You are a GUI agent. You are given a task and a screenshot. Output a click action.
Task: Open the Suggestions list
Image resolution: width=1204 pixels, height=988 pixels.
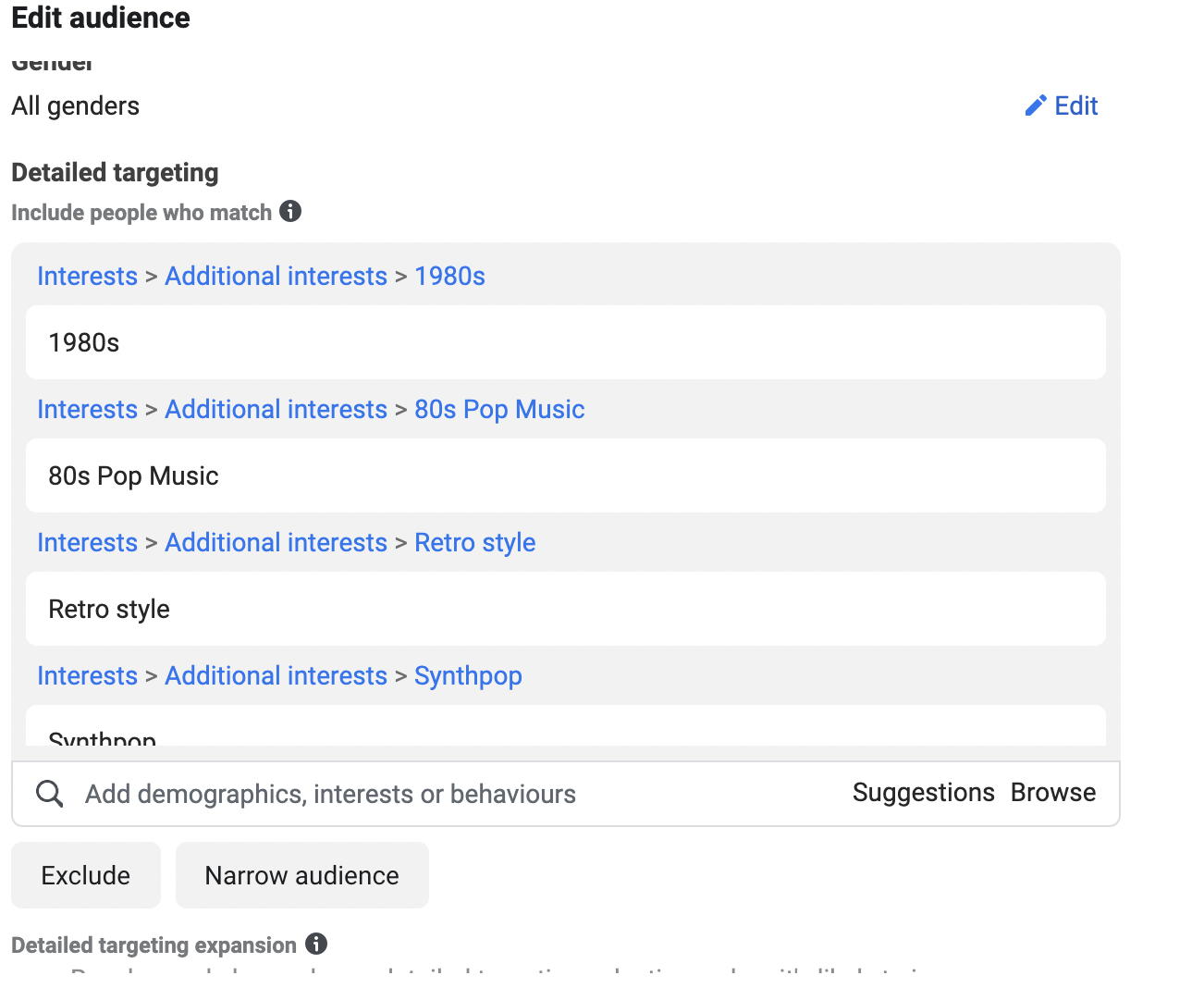[923, 793]
